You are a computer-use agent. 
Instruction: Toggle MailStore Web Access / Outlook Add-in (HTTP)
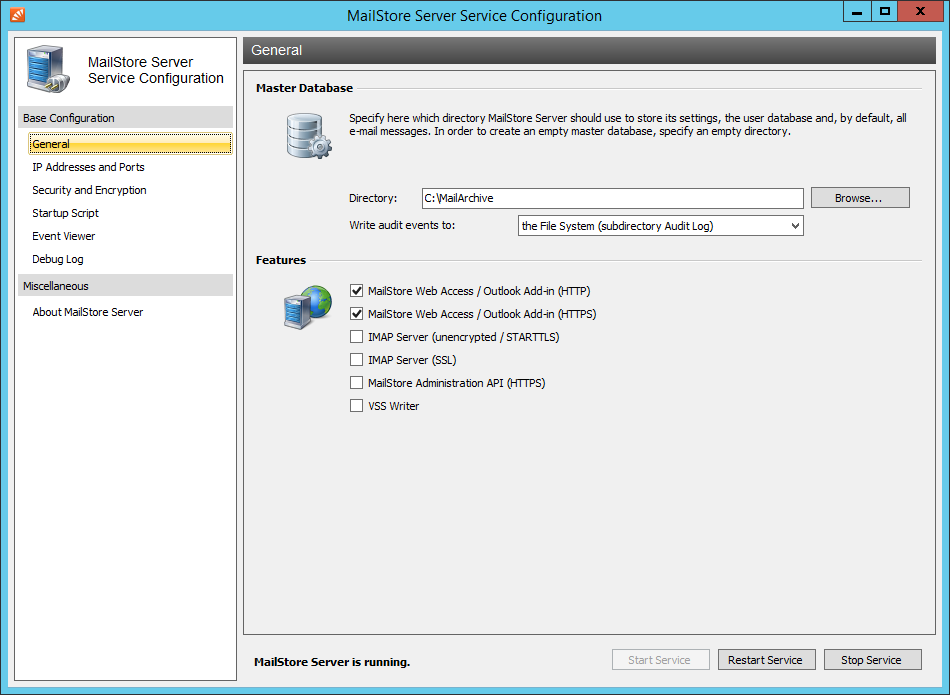click(x=356, y=291)
